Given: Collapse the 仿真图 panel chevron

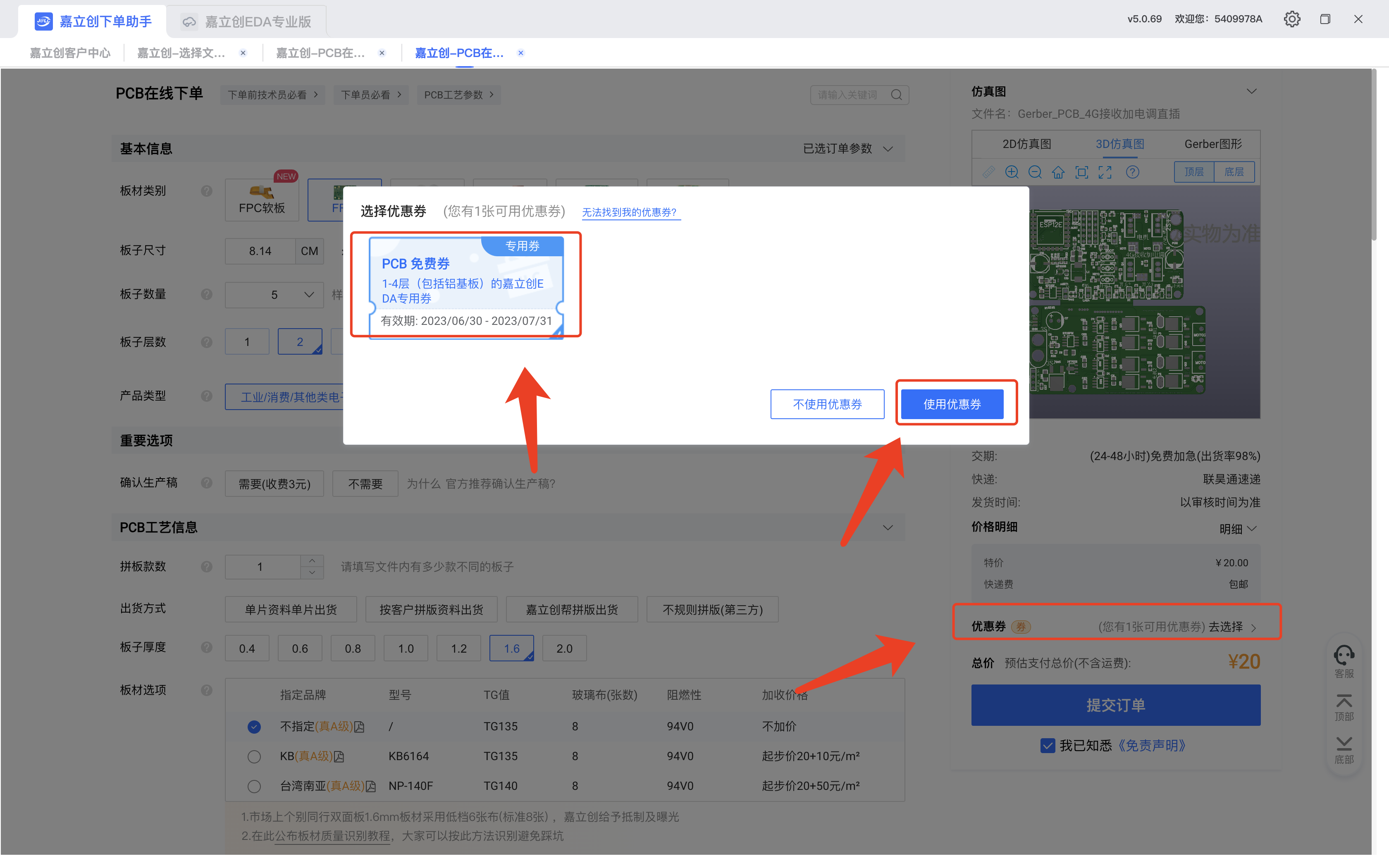Looking at the screenshot, I should point(1251,91).
